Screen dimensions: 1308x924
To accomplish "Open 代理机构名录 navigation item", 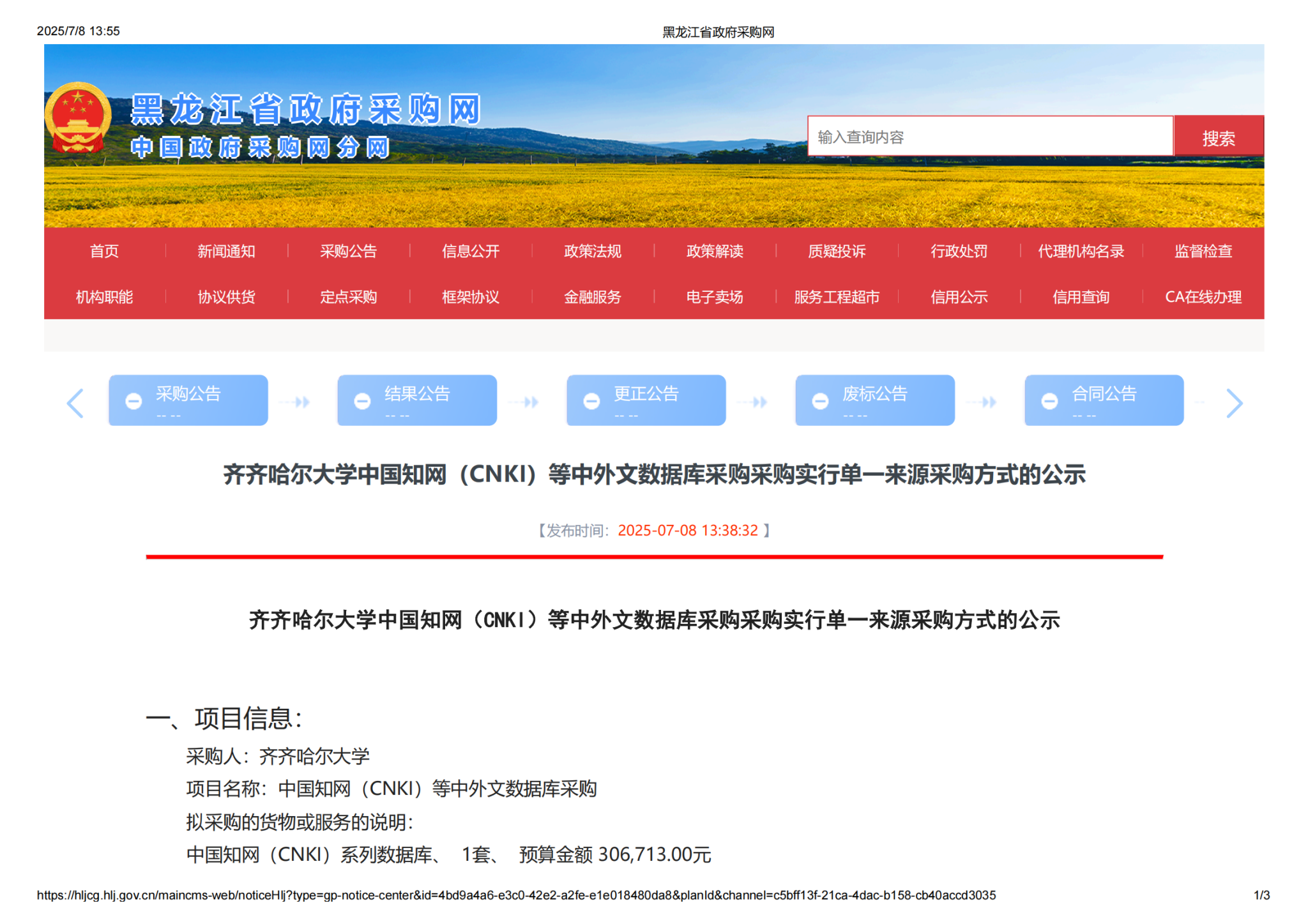I will [x=1081, y=251].
